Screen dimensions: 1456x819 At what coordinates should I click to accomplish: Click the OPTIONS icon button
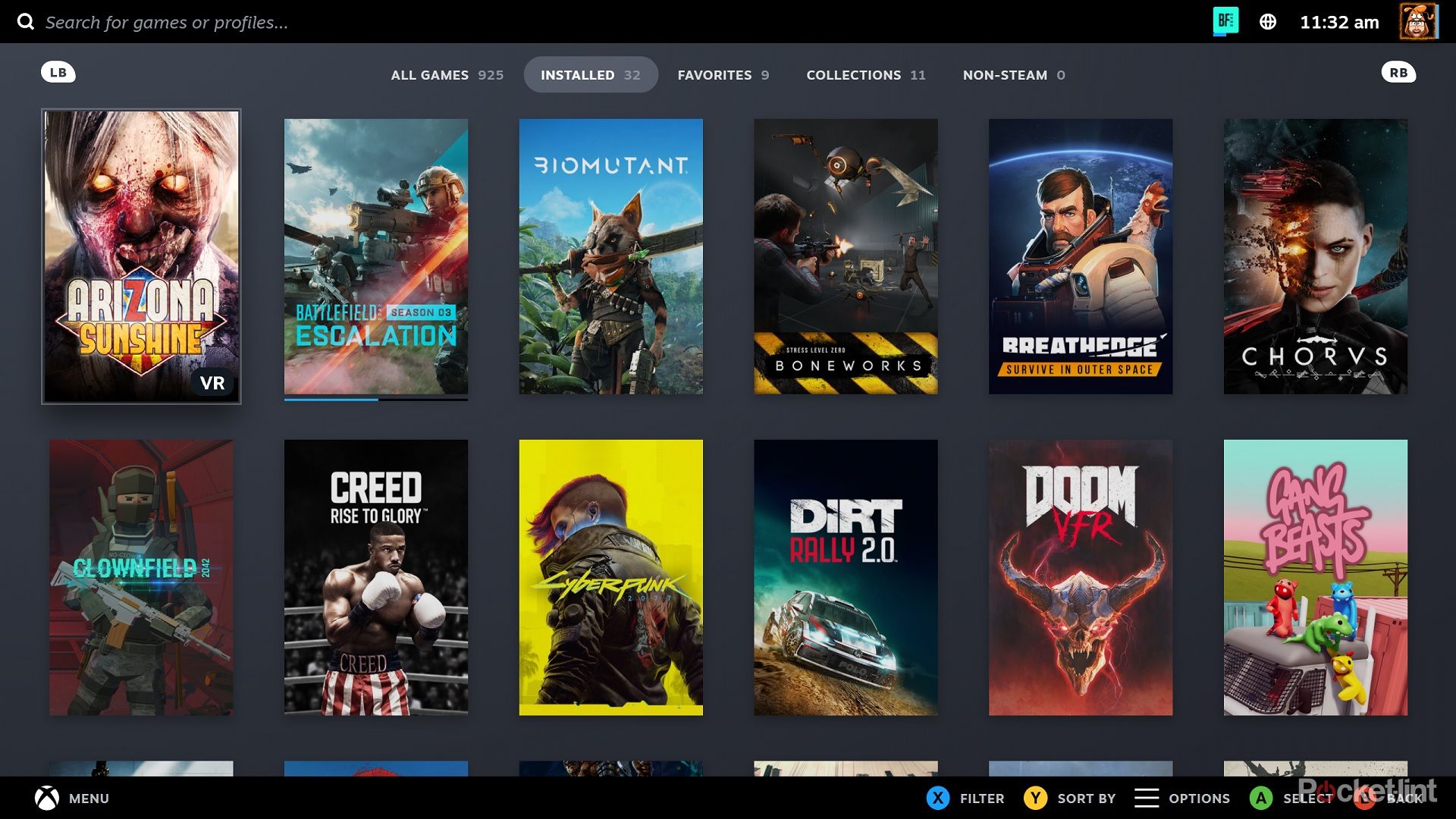1147,797
